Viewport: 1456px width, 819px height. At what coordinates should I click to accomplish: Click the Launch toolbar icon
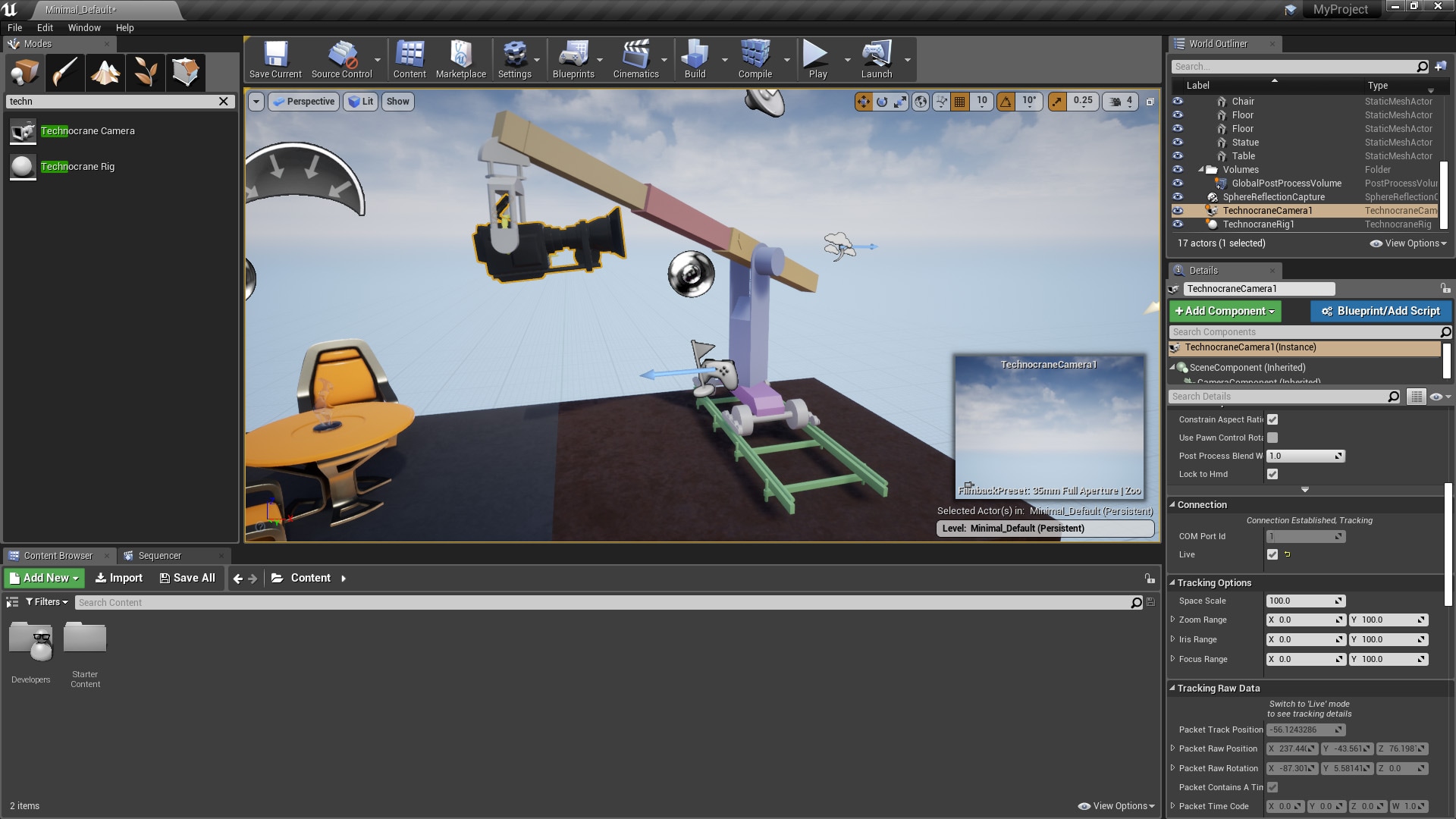(x=877, y=59)
